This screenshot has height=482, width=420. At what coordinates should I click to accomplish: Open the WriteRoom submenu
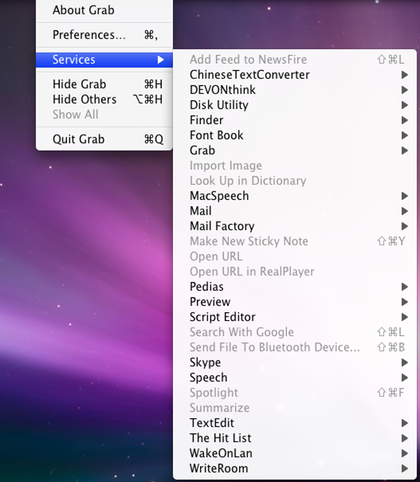(x=295, y=468)
